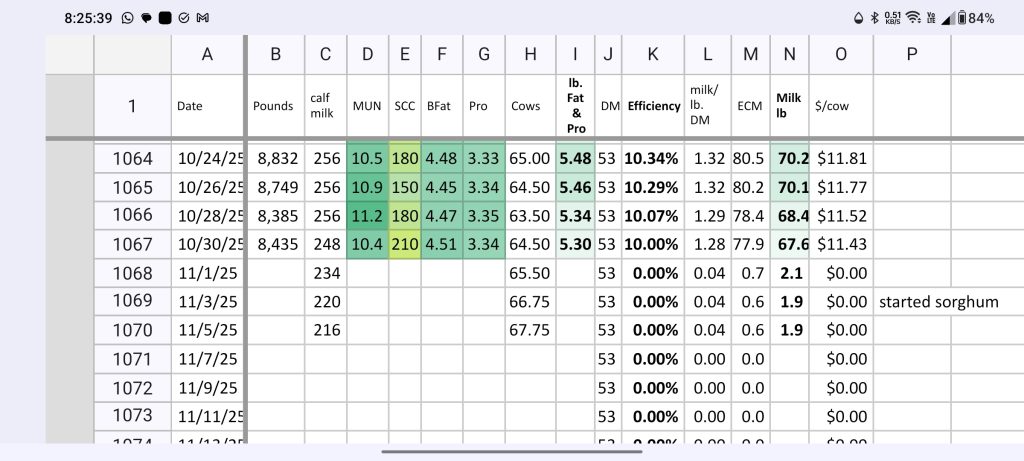Select the Efficiency header cell
The width and height of the screenshot is (1024, 461).
click(653, 105)
